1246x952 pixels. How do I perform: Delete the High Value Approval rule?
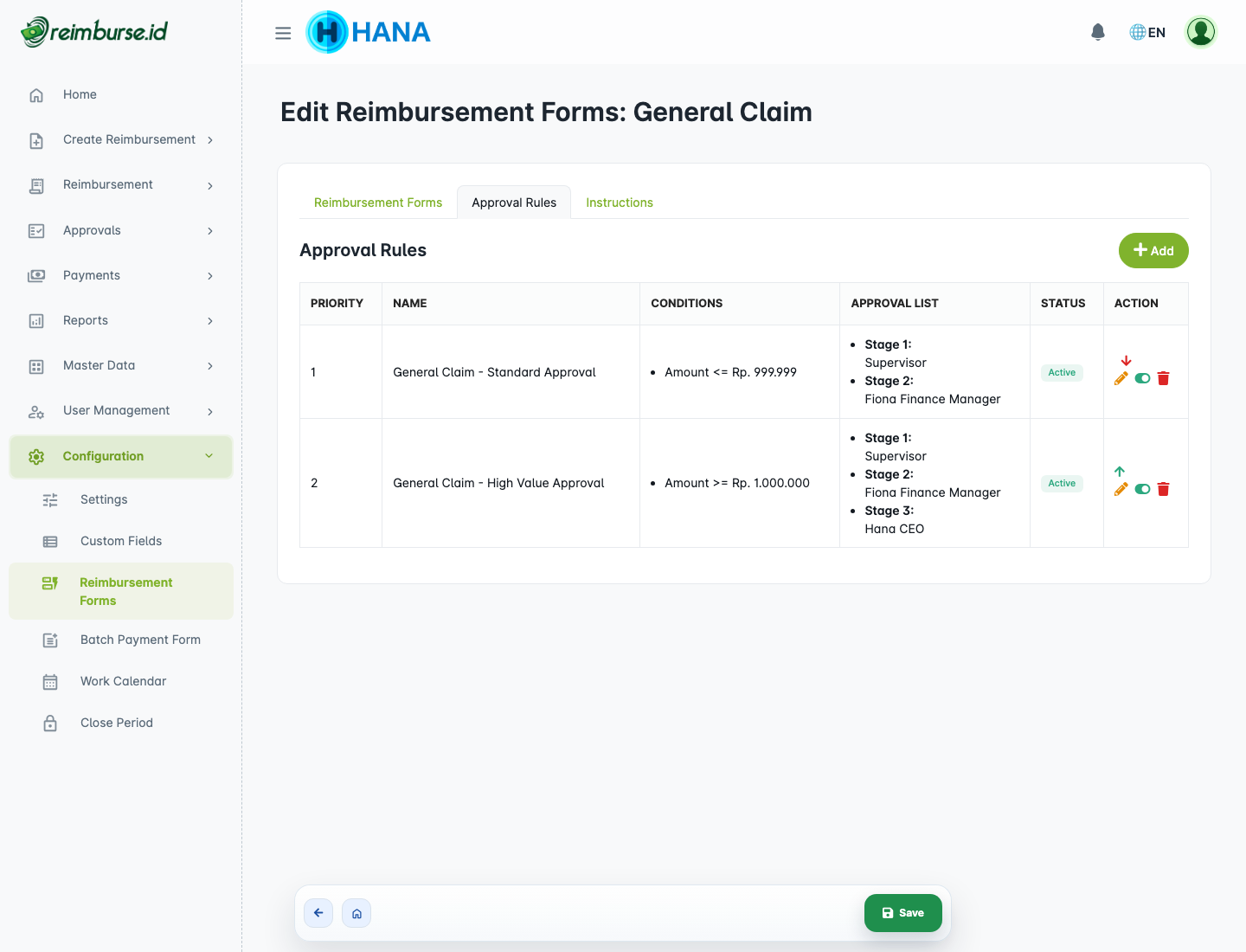[1163, 489]
